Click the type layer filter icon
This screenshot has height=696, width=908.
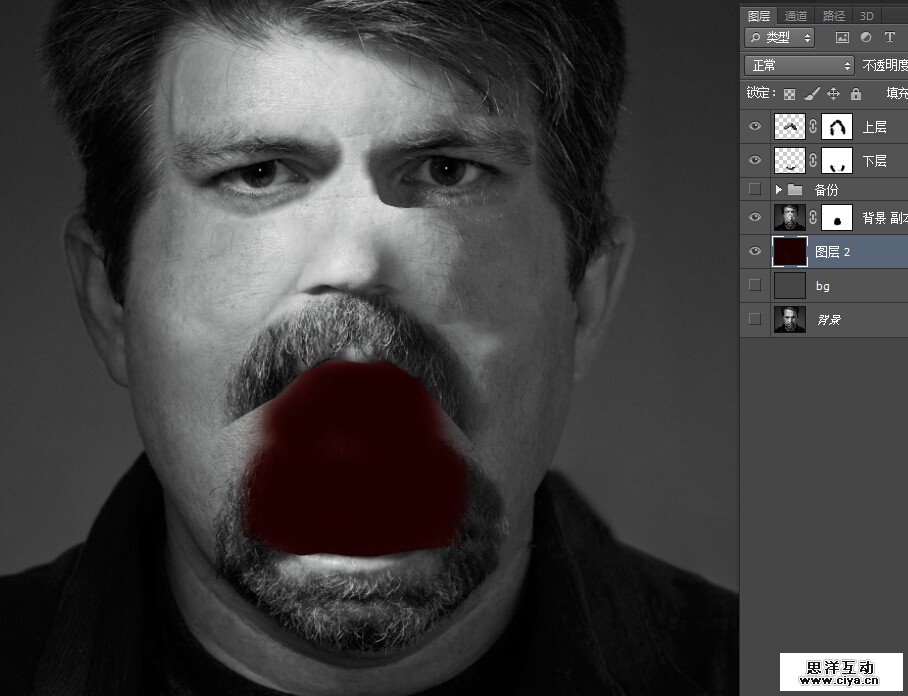coord(890,38)
